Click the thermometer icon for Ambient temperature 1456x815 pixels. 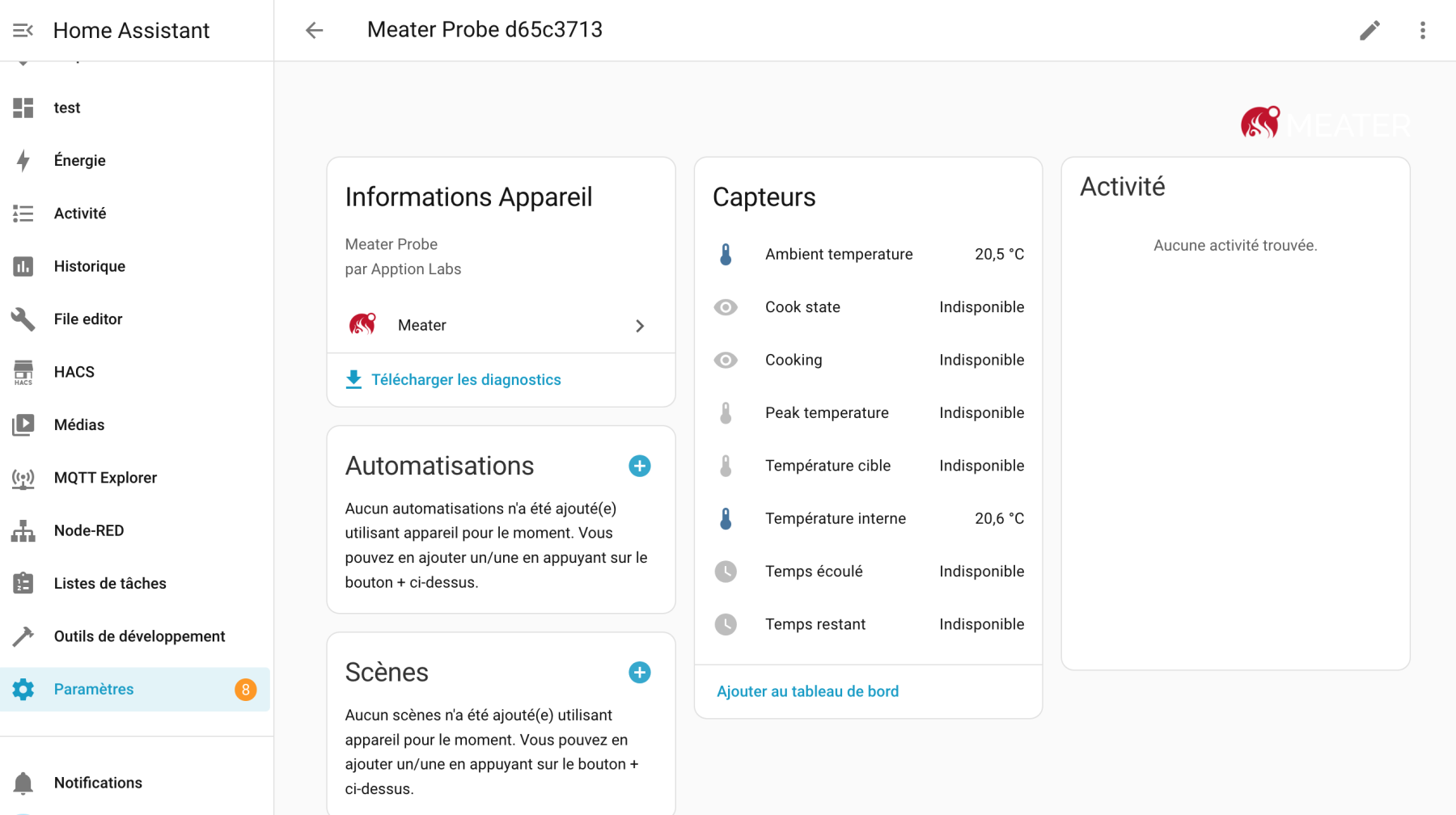click(726, 255)
